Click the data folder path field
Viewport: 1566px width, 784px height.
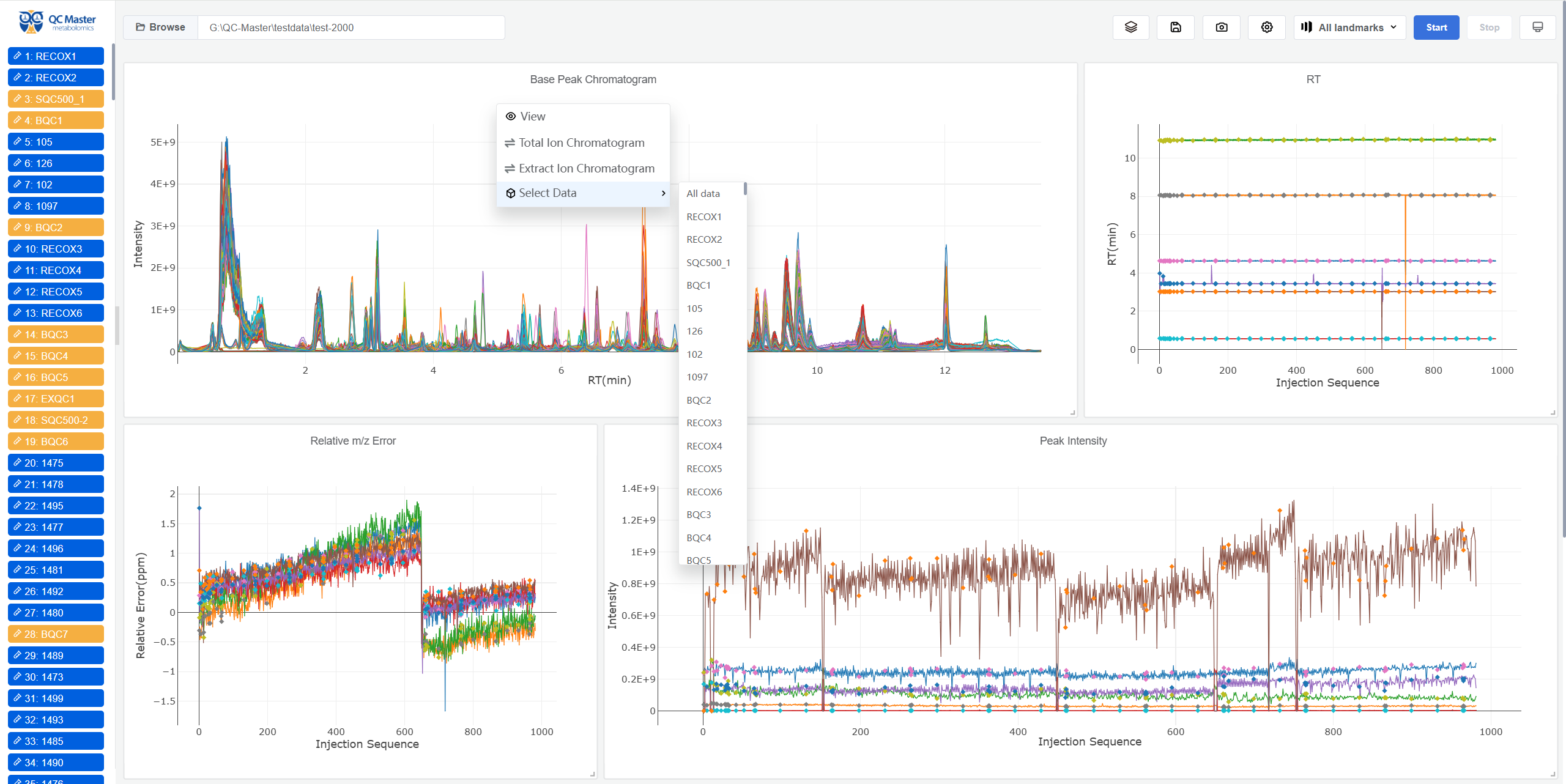point(351,28)
